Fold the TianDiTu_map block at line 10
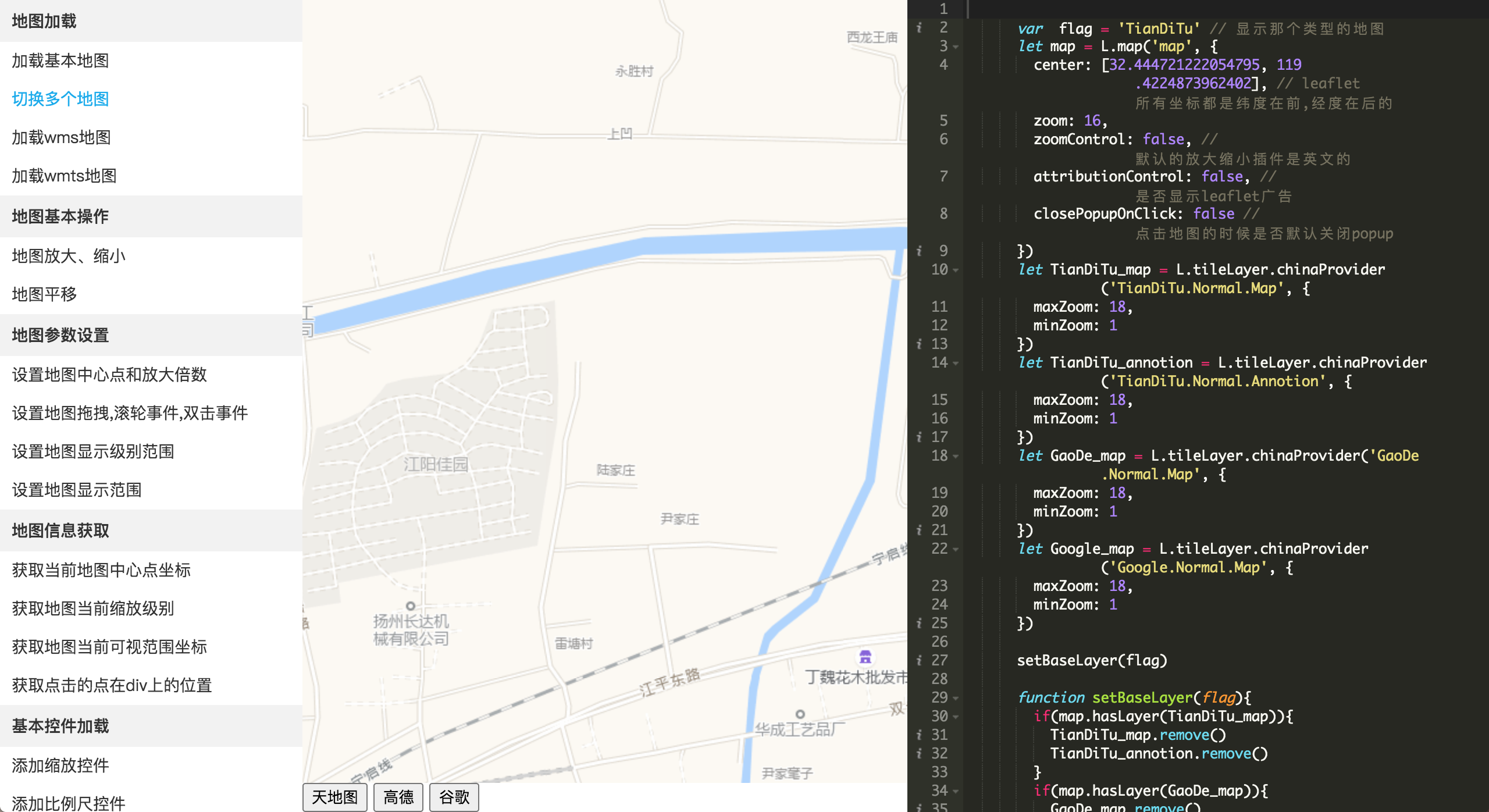Image resolution: width=1489 pixels, height=812 pixels. coord(956,270)
